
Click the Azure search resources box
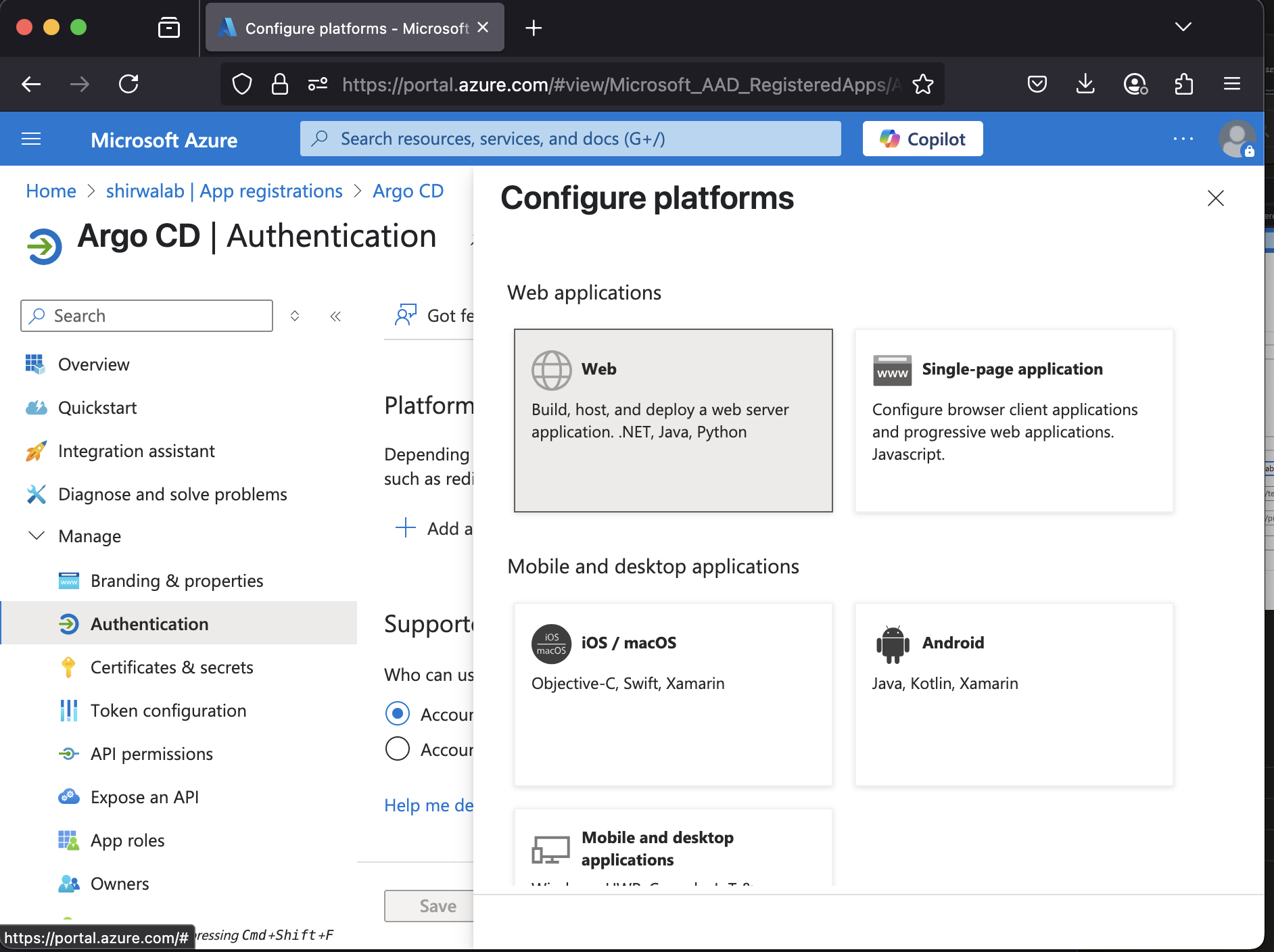tap(570, 139)
